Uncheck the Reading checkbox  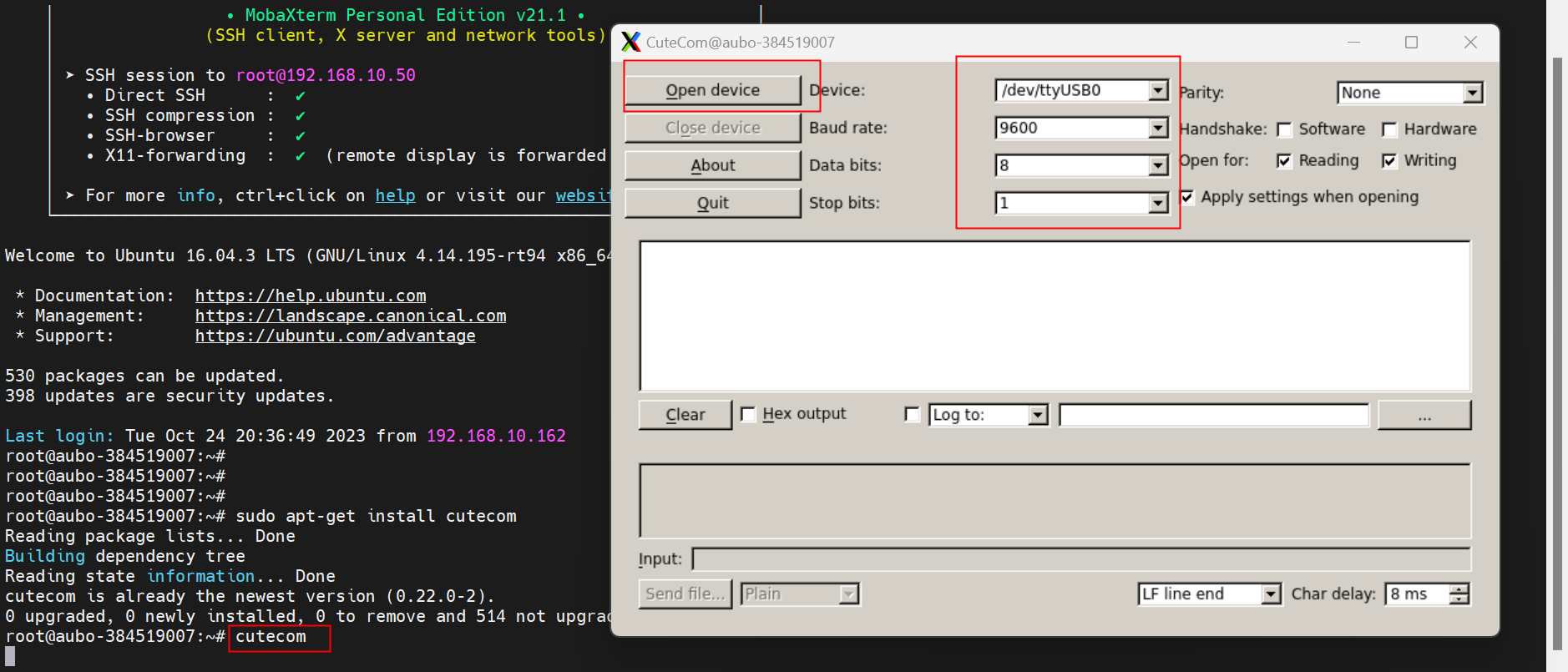(1284, 161)
